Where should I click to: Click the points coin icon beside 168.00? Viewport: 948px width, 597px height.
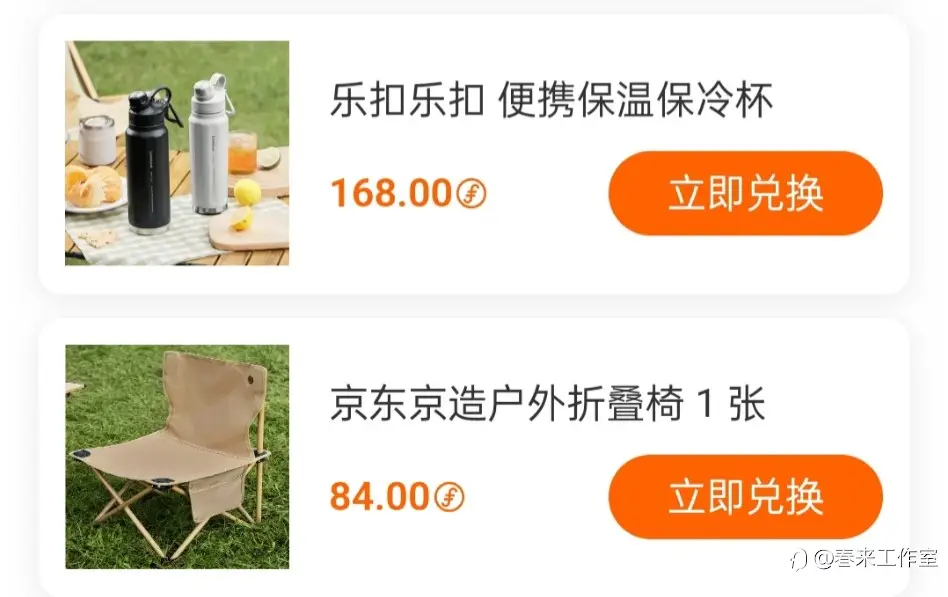(x=471, y=194)
